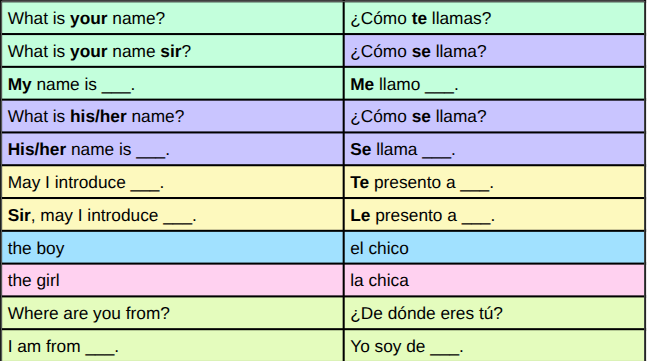Click 'Sir, may I introduce ___.' cell
648x361 pixels.
coord(173,215)
